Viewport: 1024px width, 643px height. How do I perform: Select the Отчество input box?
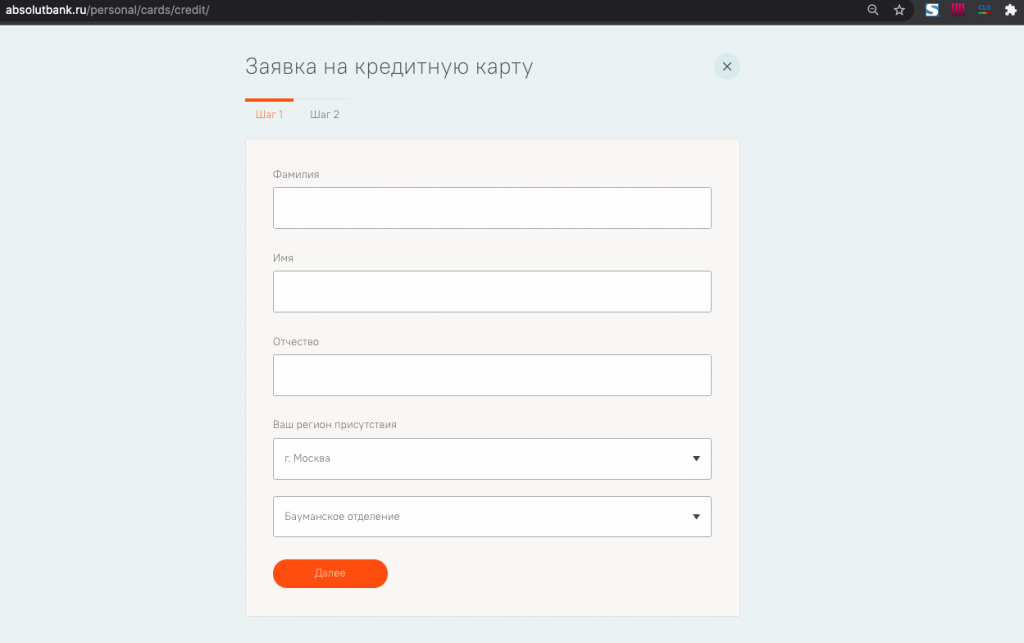(x=492, y=375)
